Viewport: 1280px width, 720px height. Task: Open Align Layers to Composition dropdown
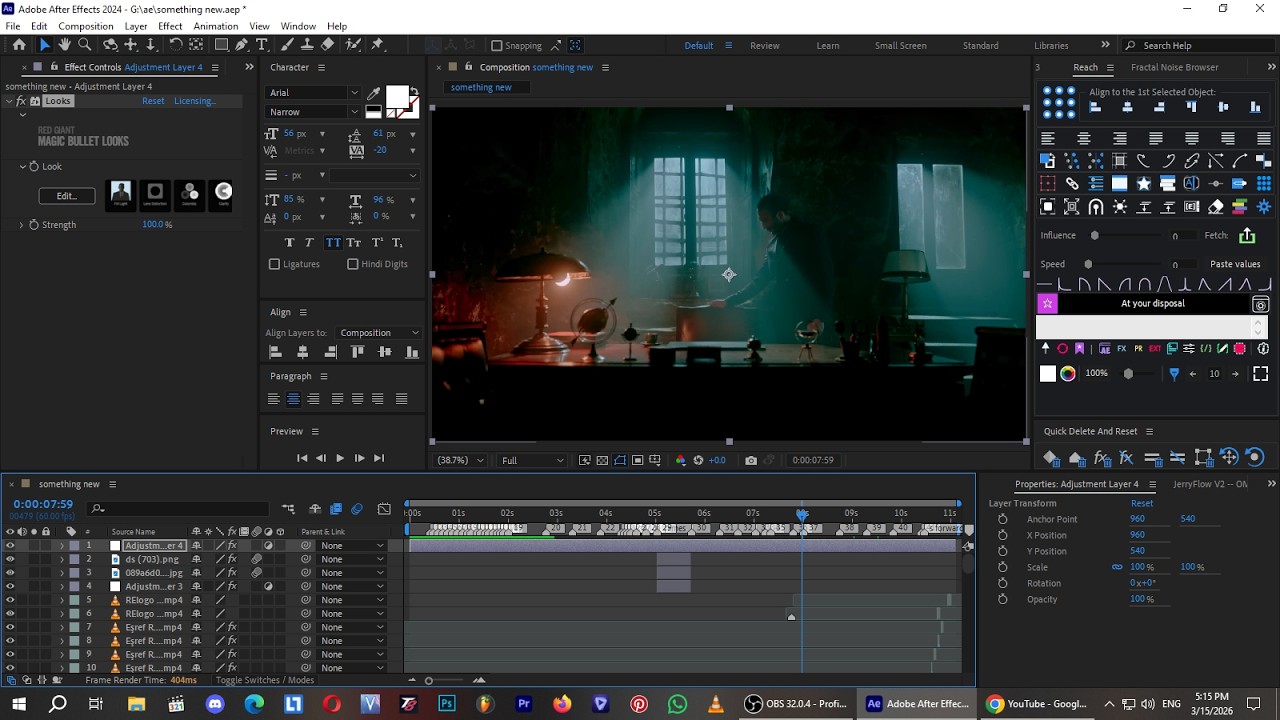tap(379, 333)
